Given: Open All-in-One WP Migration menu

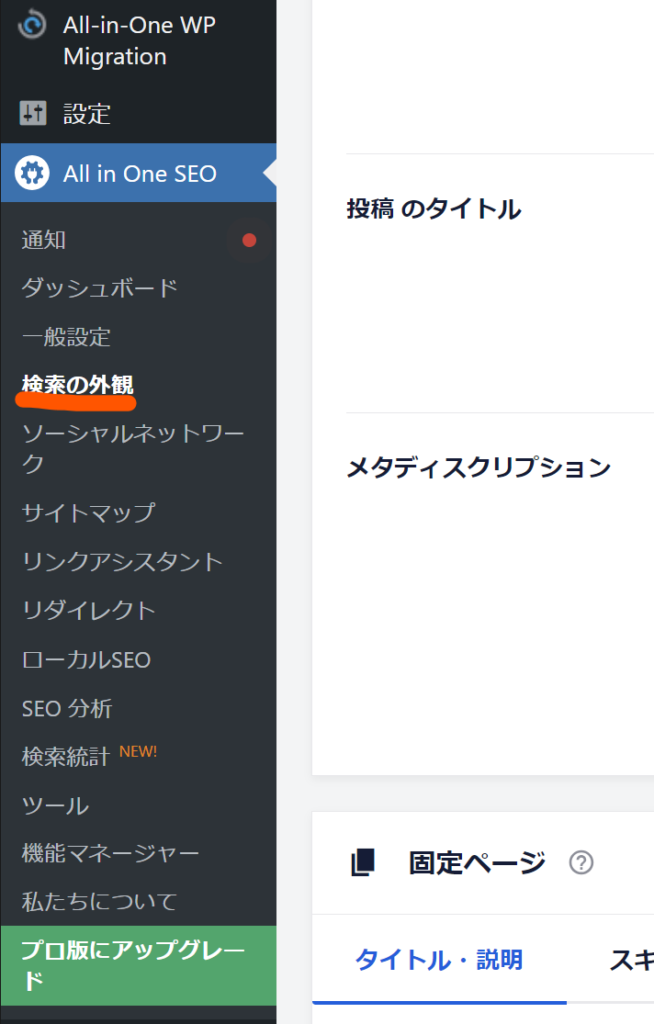Looking at the screenshot, I should (139, 40).
